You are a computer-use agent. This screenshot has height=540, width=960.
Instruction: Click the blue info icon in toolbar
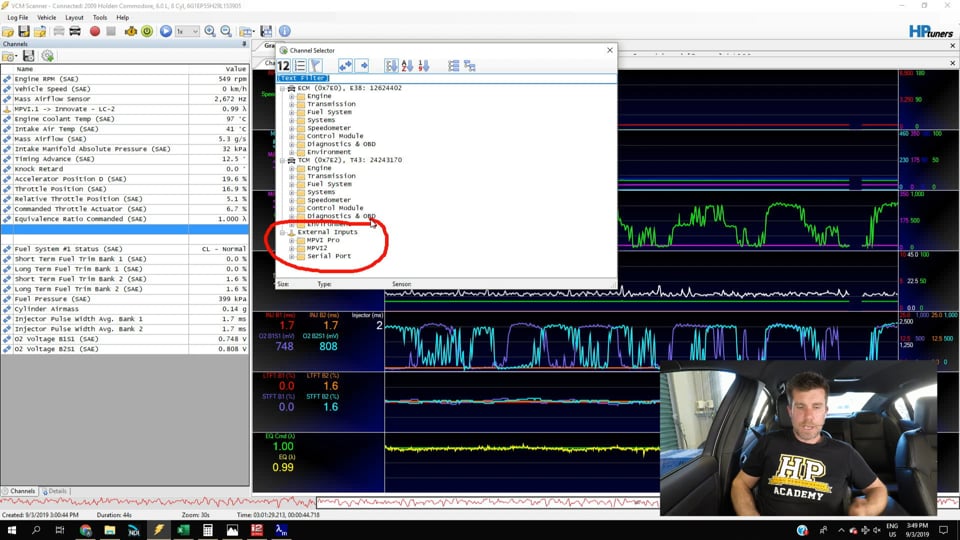pyautogui.click(x=285, y=31)
